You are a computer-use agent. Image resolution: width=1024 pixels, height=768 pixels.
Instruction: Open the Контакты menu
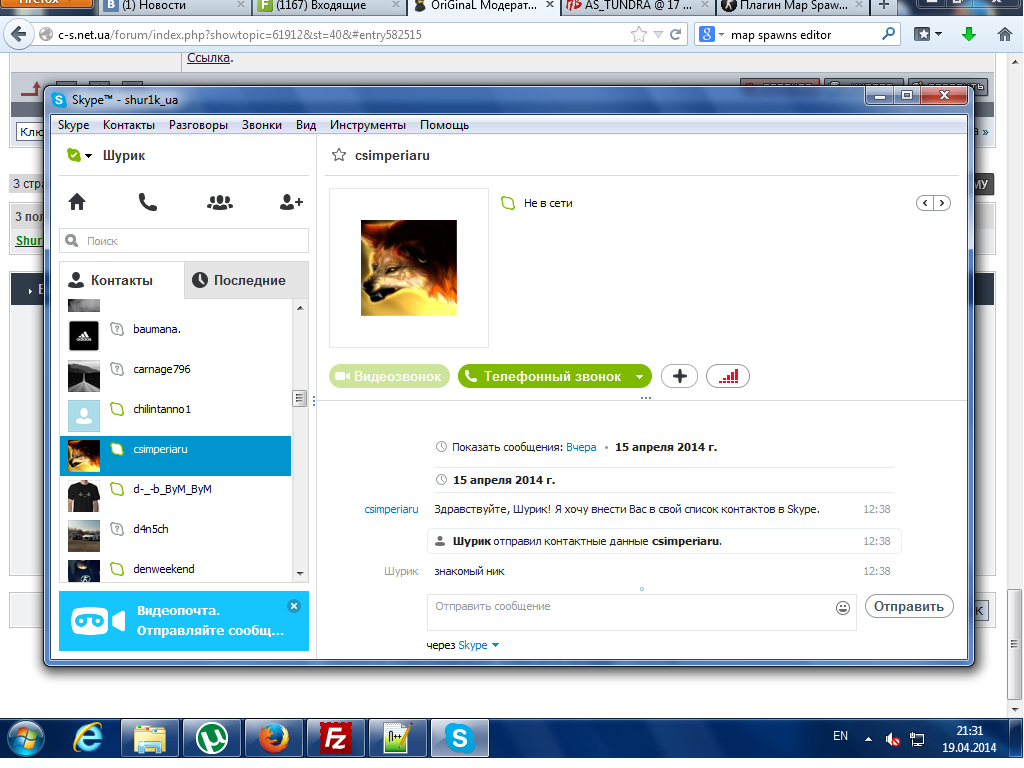click(129, 125)
